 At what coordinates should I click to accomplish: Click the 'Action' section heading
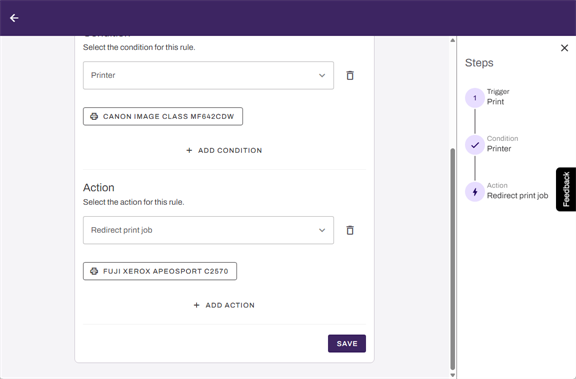98,188
